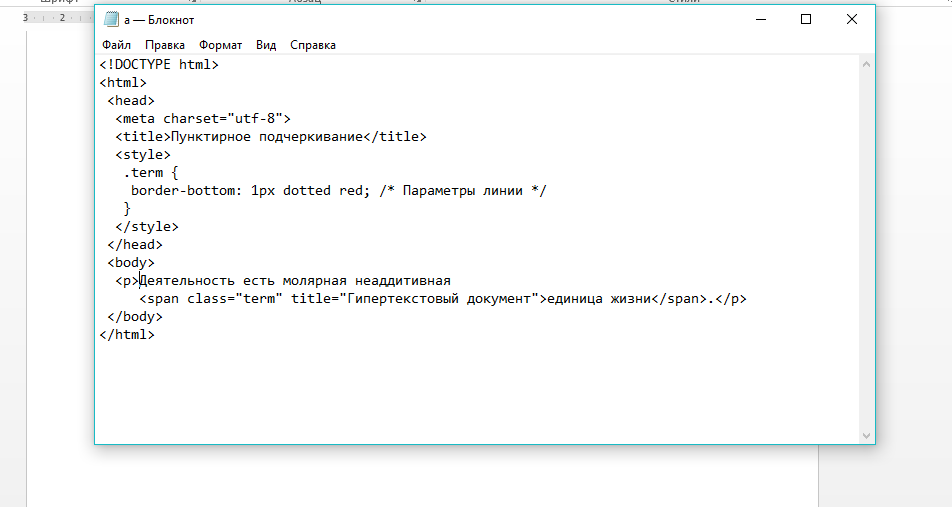Click the scrollbar up arrow
This screenshot has width=952, height=507.
point(866,64)
